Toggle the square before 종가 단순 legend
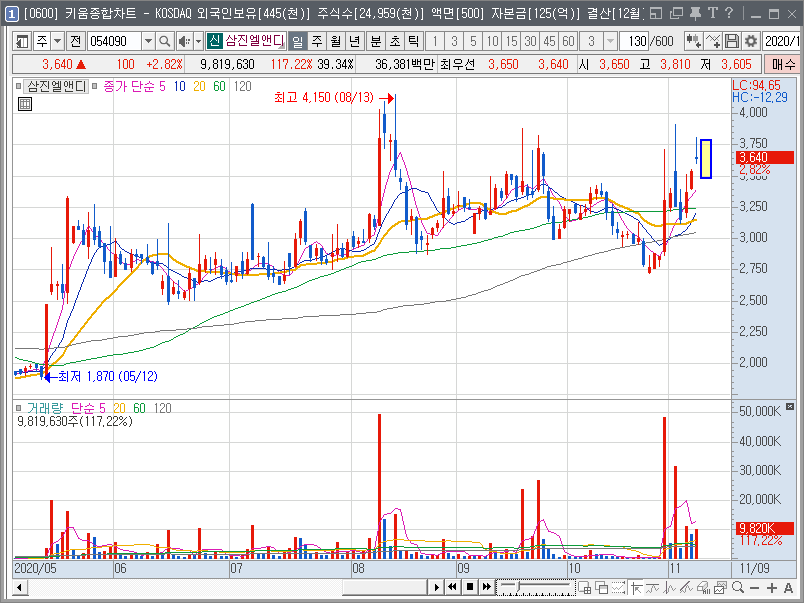 point(95,86)
